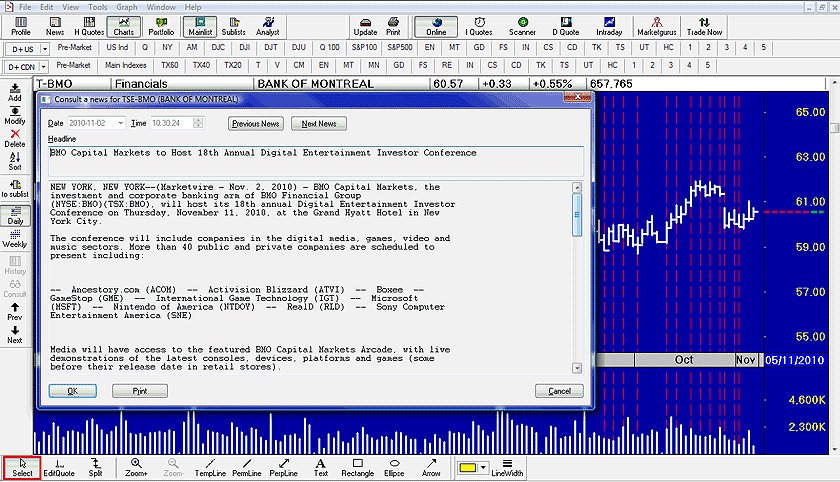The image size is (840, 482).
Task: Click the 'to sublist' sidebar icon
Action: (15, 189)
